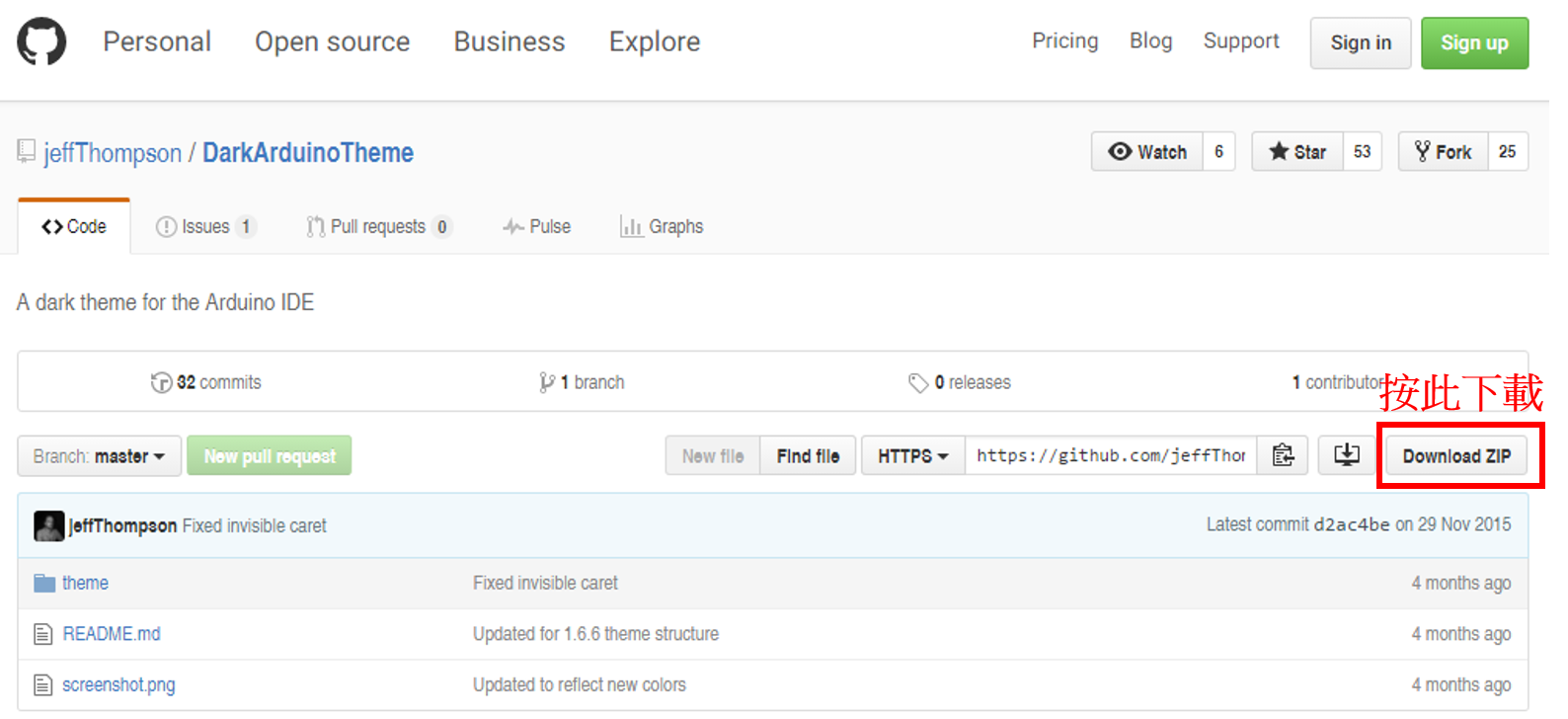Go to the Pulse tab
The height and width of the screenshot is (719, 1568).
[537, 227]
